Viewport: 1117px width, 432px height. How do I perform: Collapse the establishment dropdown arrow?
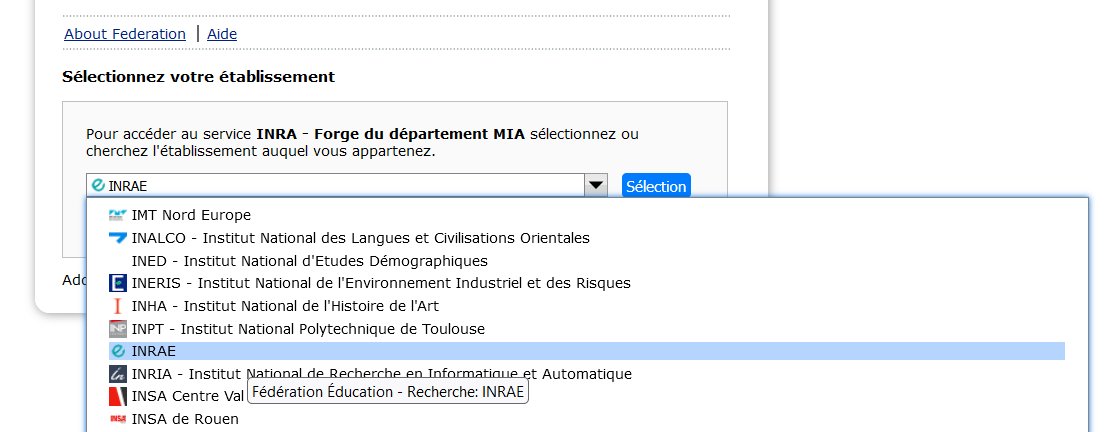[596, 185]
